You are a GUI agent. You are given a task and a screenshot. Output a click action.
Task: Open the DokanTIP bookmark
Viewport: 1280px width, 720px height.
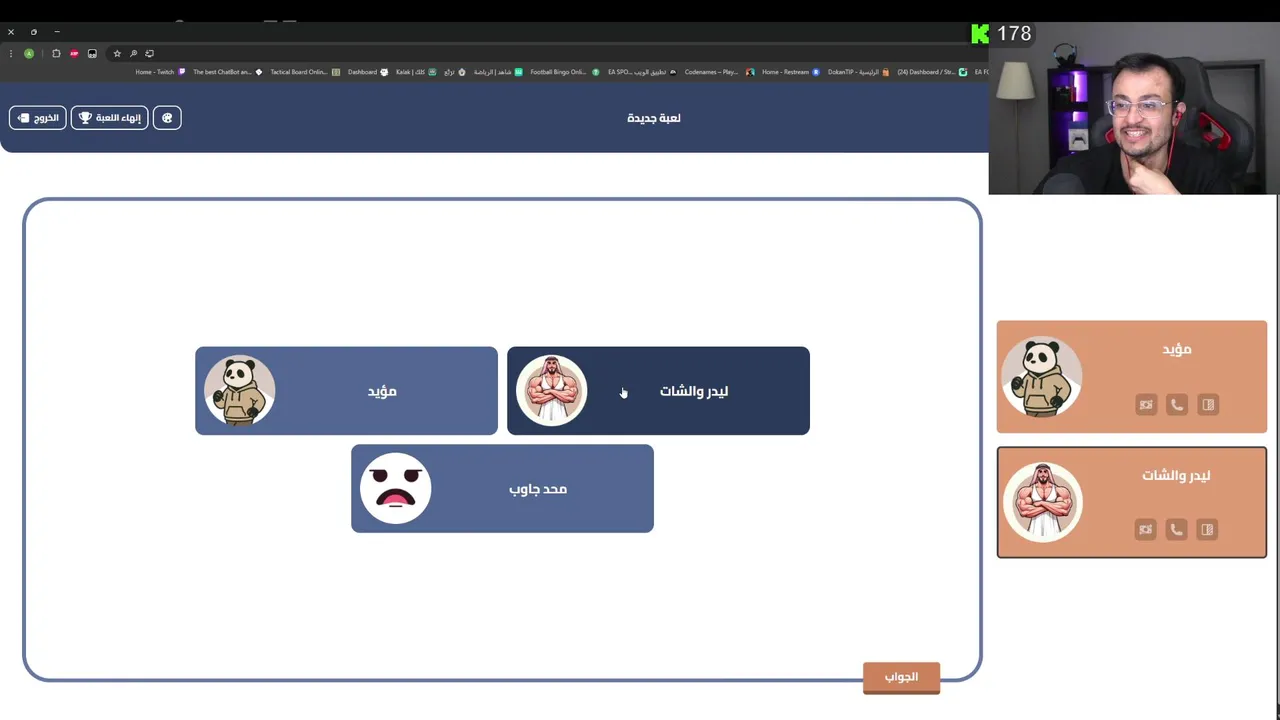[x=859, y=72]
